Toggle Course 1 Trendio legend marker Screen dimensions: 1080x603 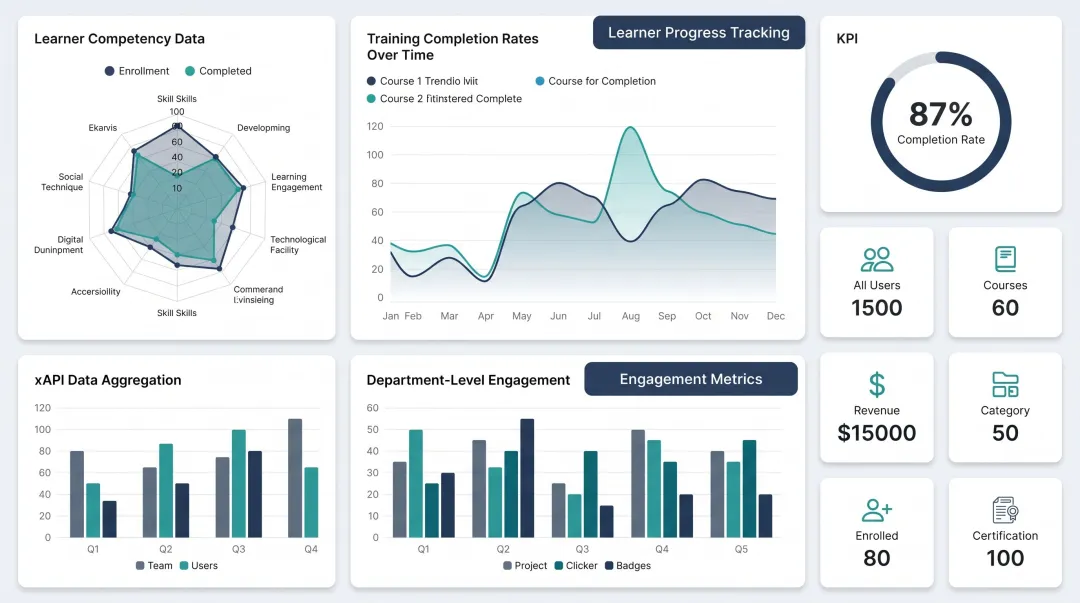pos(371,81)
